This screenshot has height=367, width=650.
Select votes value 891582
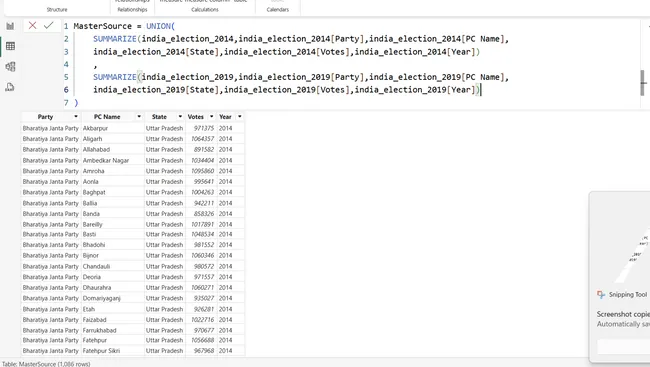pos(204,149)
